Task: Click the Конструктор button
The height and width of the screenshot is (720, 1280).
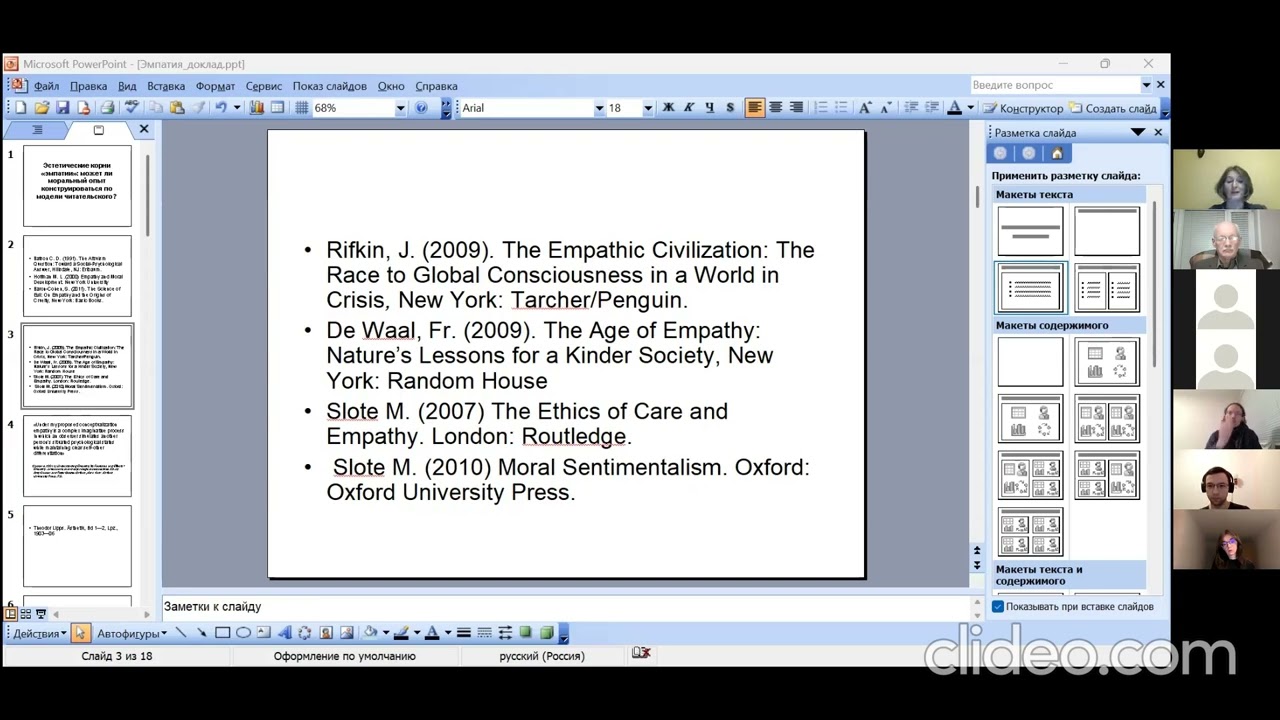Action: (1023, 108)
